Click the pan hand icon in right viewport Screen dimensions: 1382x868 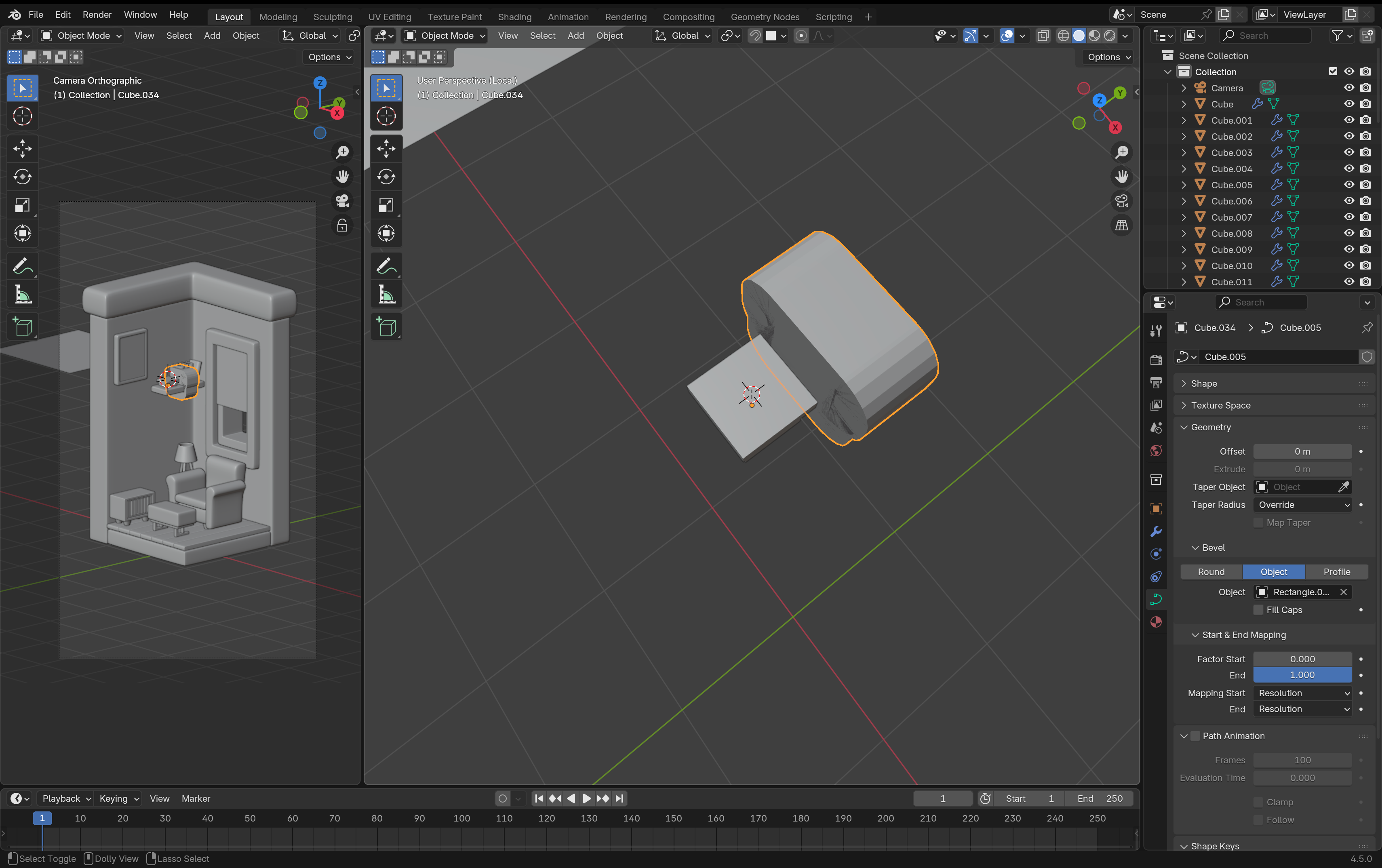point(1121,176)
